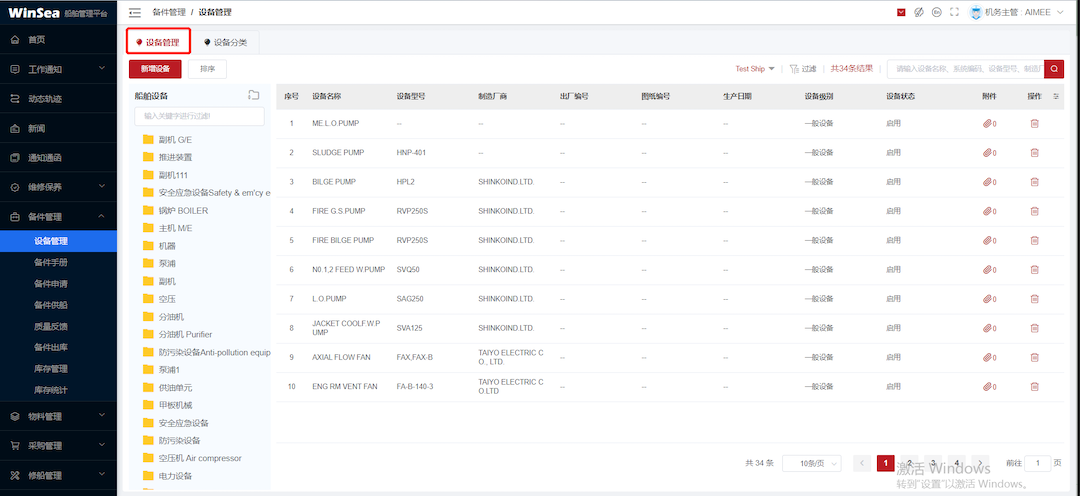This screenshot has height=496, width=1080.
Task: Delete the SLUDGE PUMP row
Action: pyautogui.click(x=1034, y=152)
